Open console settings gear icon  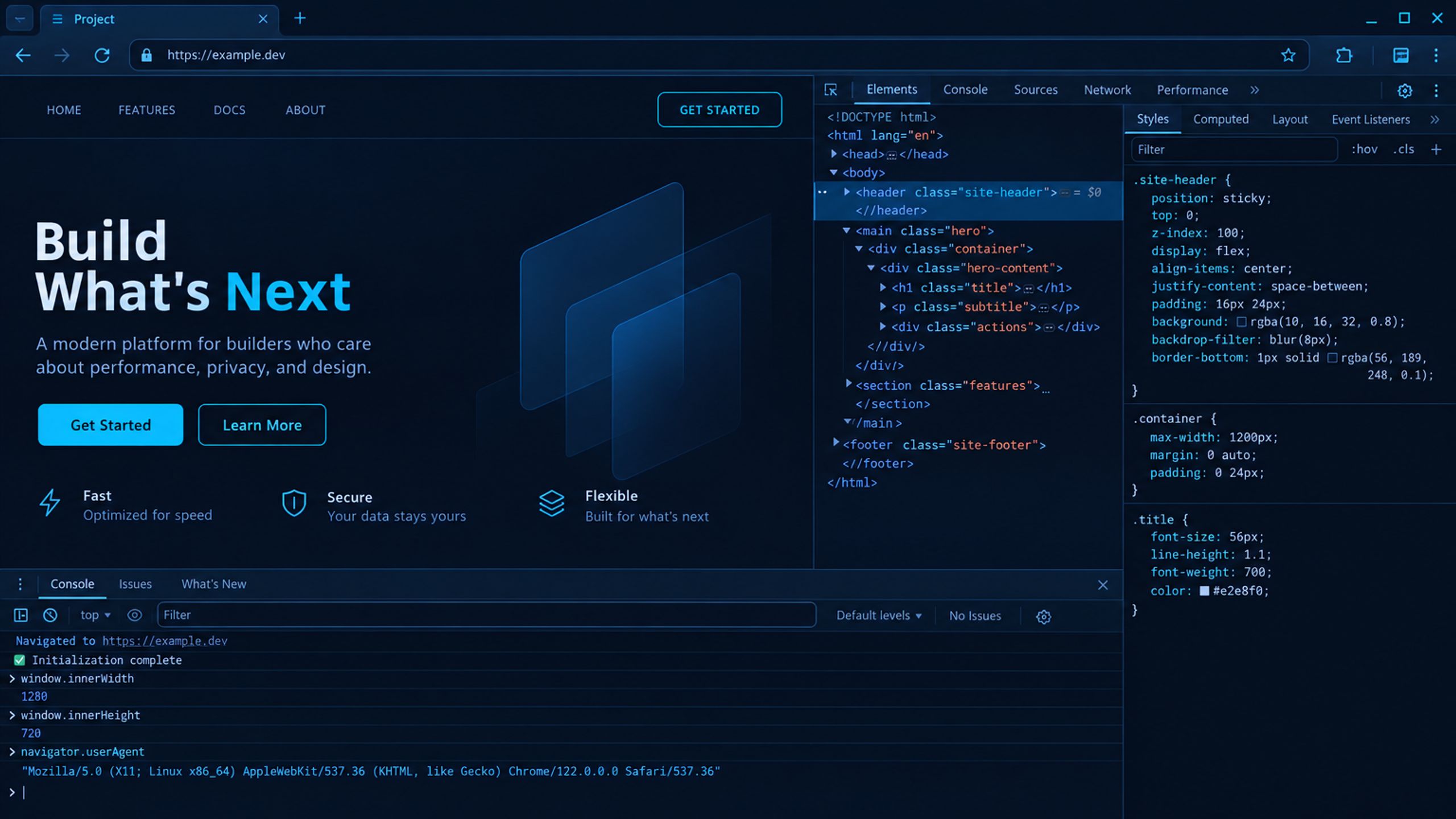click(1043, 617)
